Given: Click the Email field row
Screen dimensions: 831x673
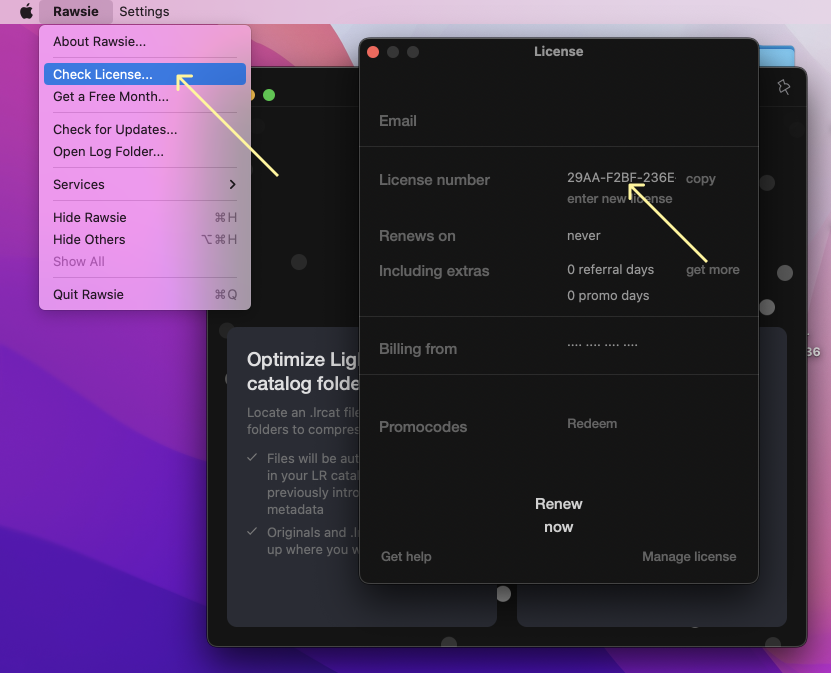Looking at the screenshot, I should pos(559,121).
